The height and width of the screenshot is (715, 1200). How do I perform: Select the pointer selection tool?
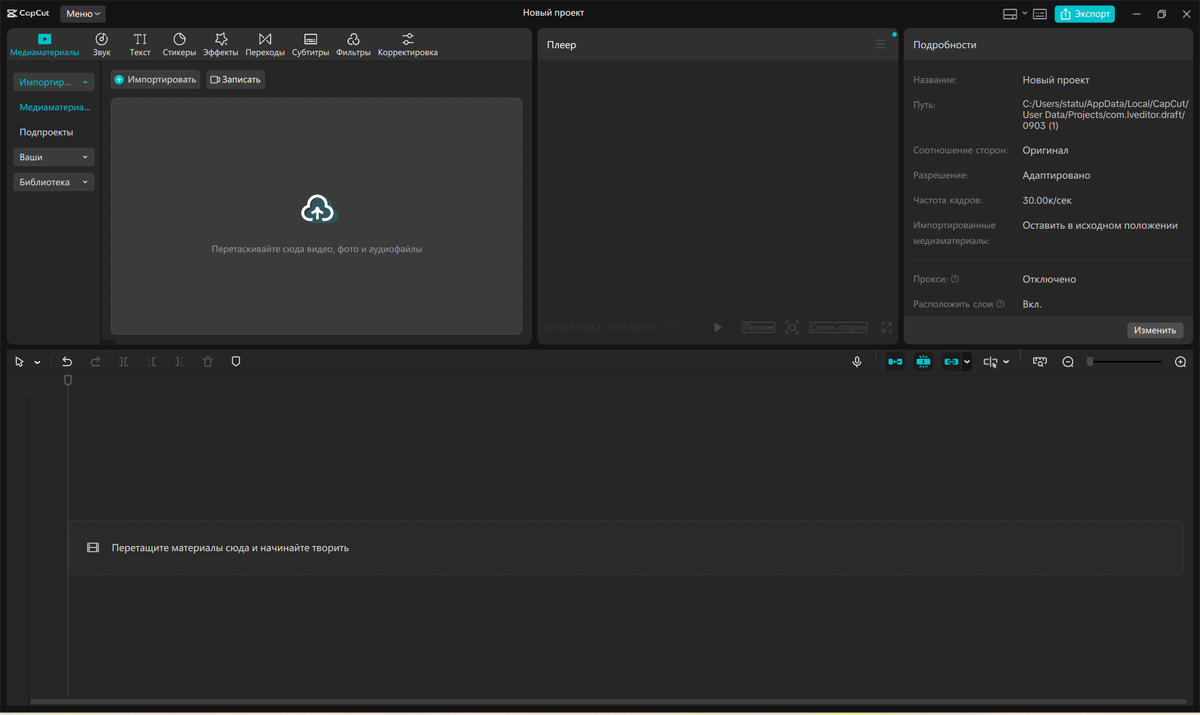[19, 362]
